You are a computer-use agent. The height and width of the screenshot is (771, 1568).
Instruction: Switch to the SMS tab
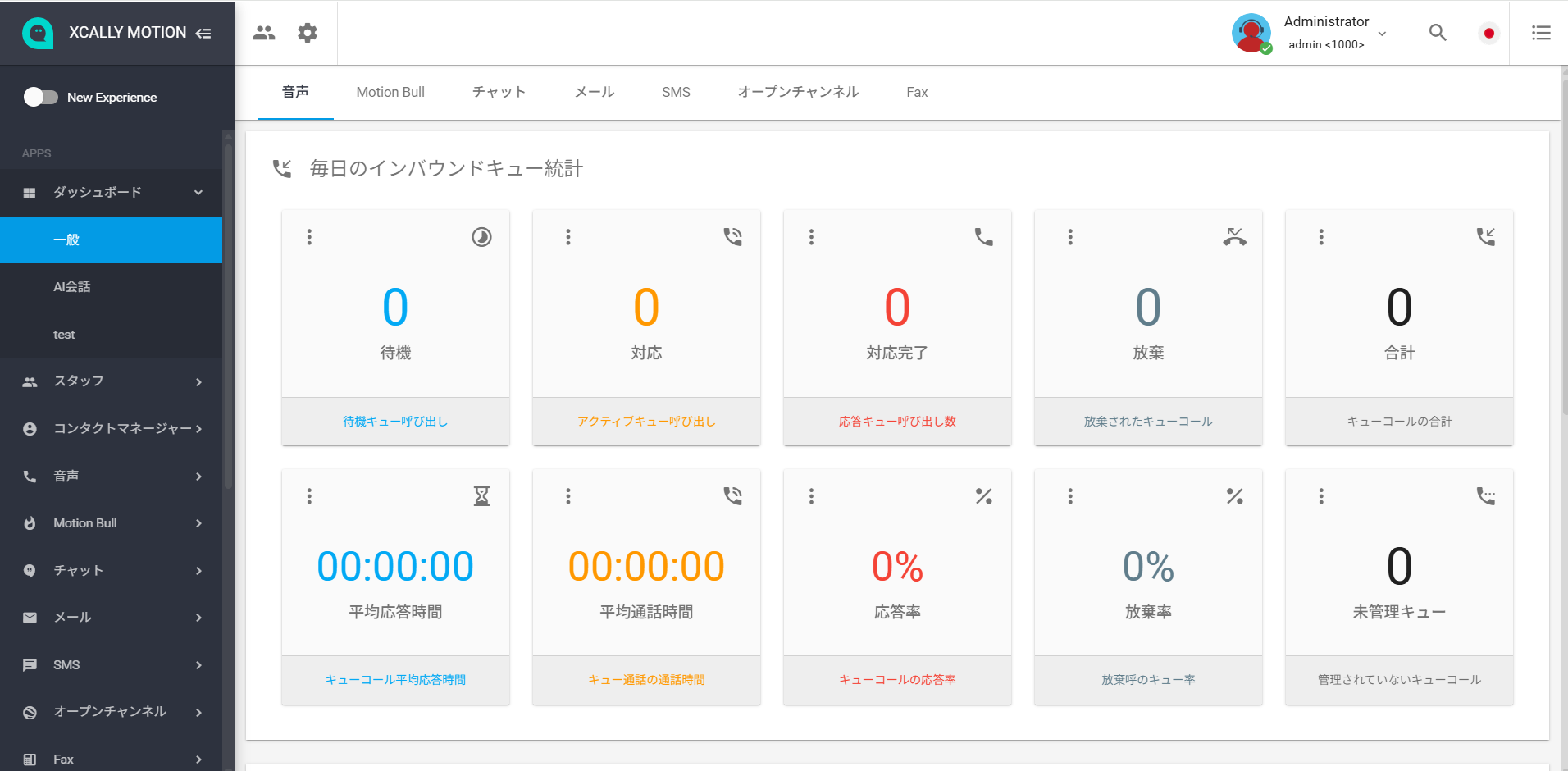click(676, 93)
